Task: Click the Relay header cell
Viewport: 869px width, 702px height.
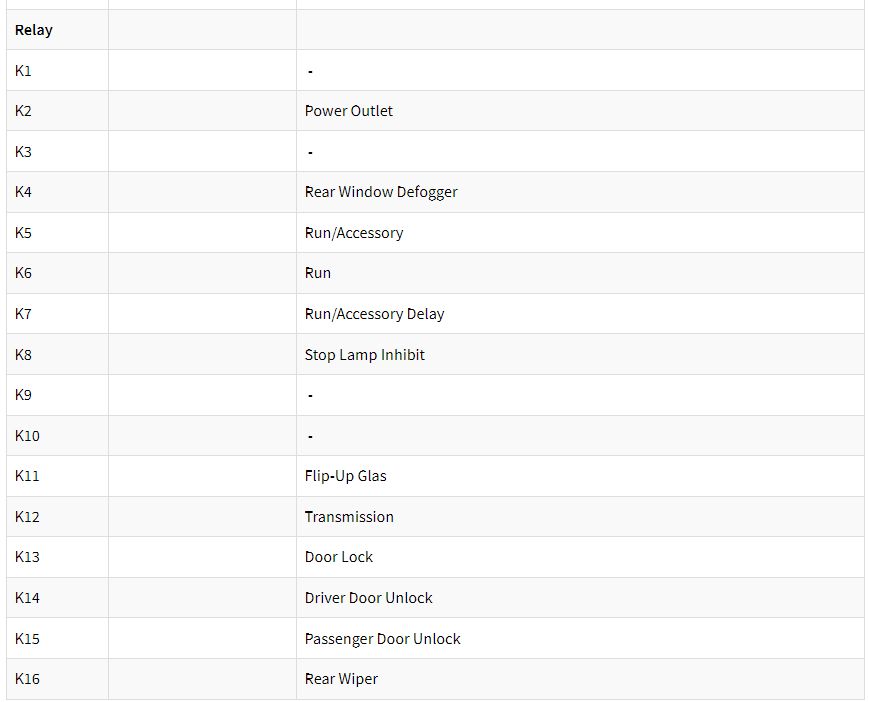Action: [x=34, y=30]
